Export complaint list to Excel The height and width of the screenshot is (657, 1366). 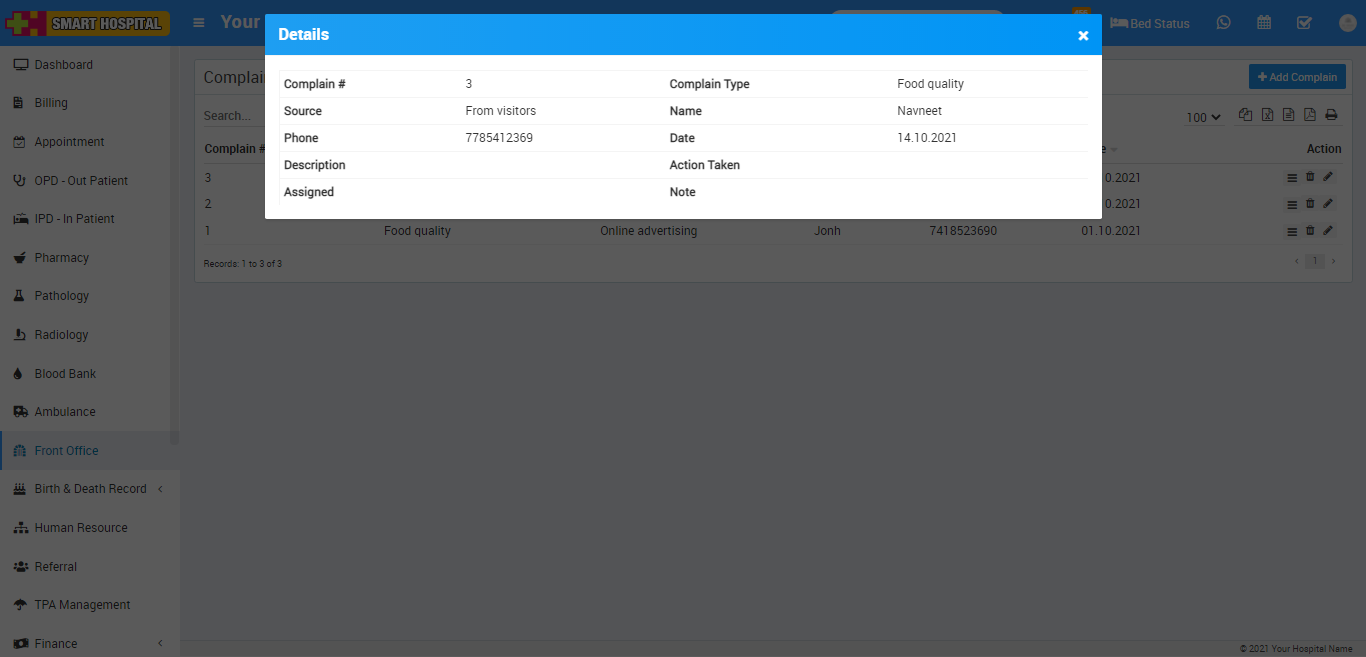coord(1267,115)
